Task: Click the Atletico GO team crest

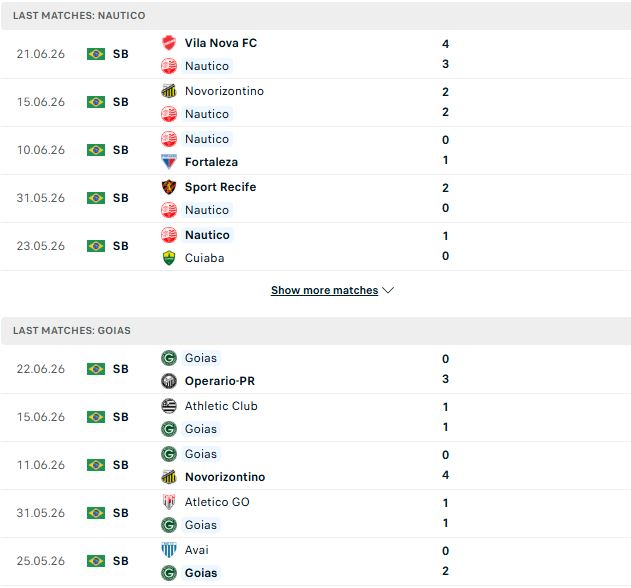Action: [169, 502]
